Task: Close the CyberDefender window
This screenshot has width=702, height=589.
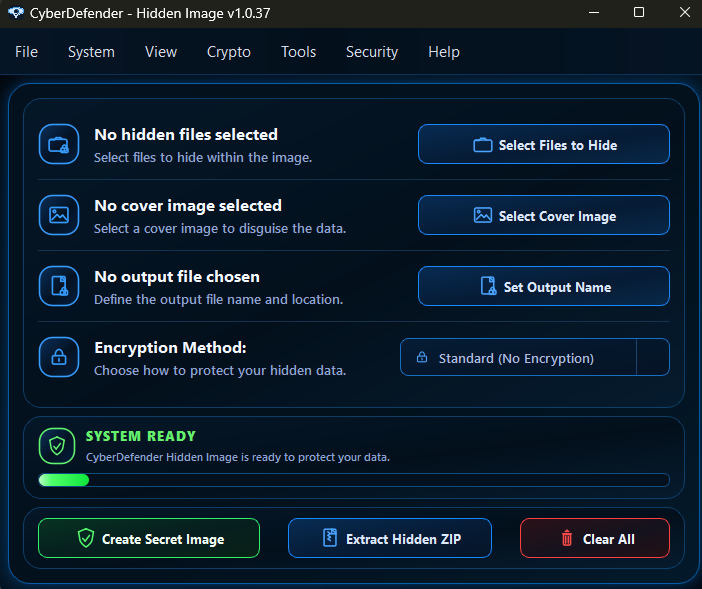Action: 685,13
